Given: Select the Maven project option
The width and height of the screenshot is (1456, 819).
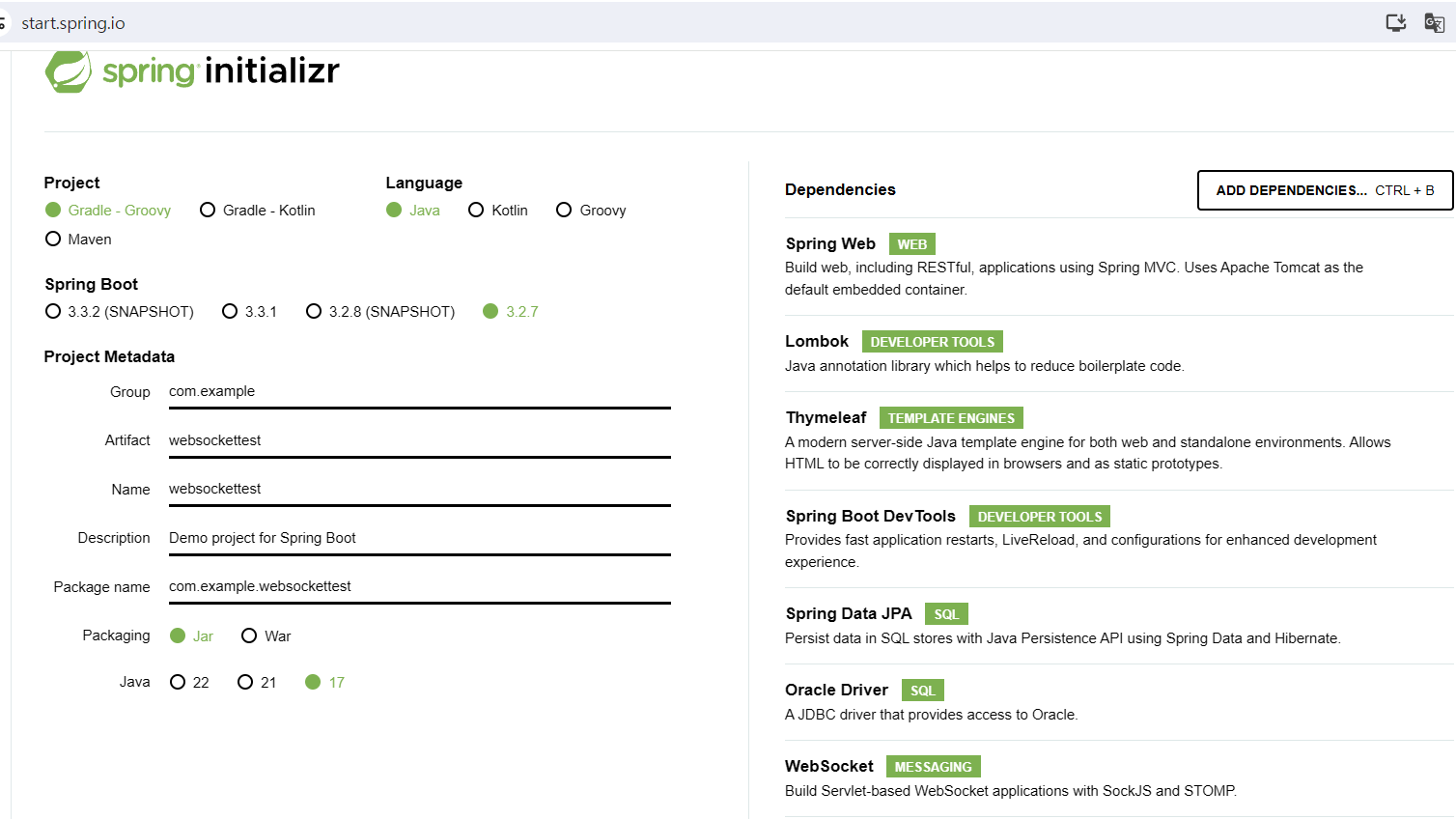Looking at the screenshot, I should tap(54, 240).
